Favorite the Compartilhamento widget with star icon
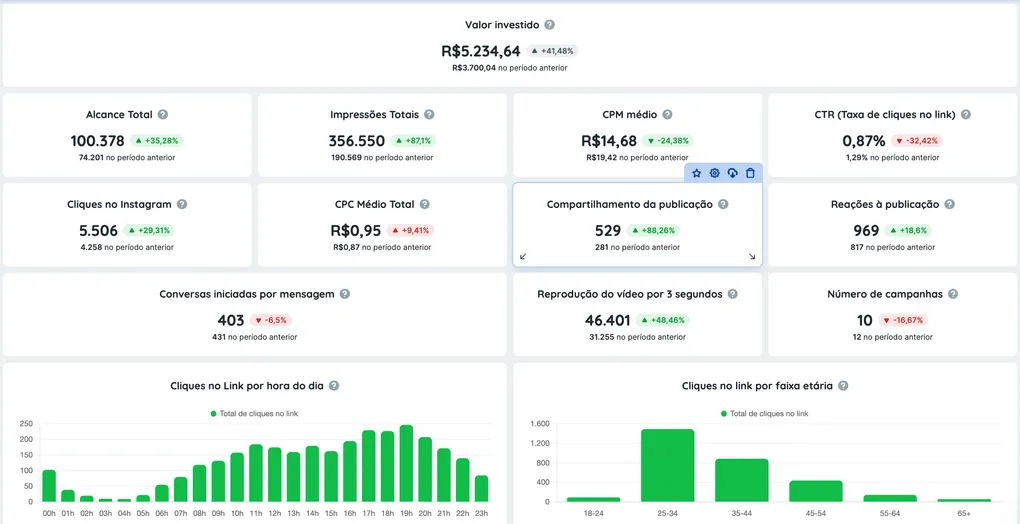 click(x=697, y=173)
